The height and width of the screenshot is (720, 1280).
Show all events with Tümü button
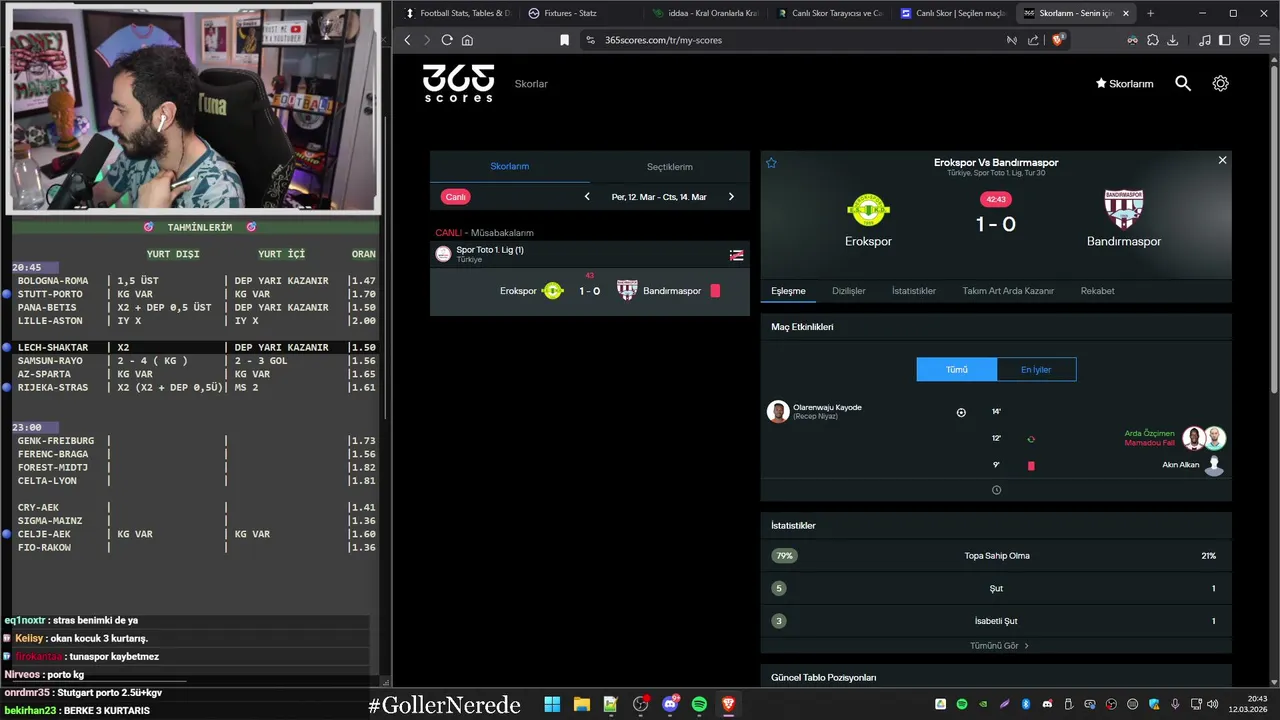tap(957, 369)
